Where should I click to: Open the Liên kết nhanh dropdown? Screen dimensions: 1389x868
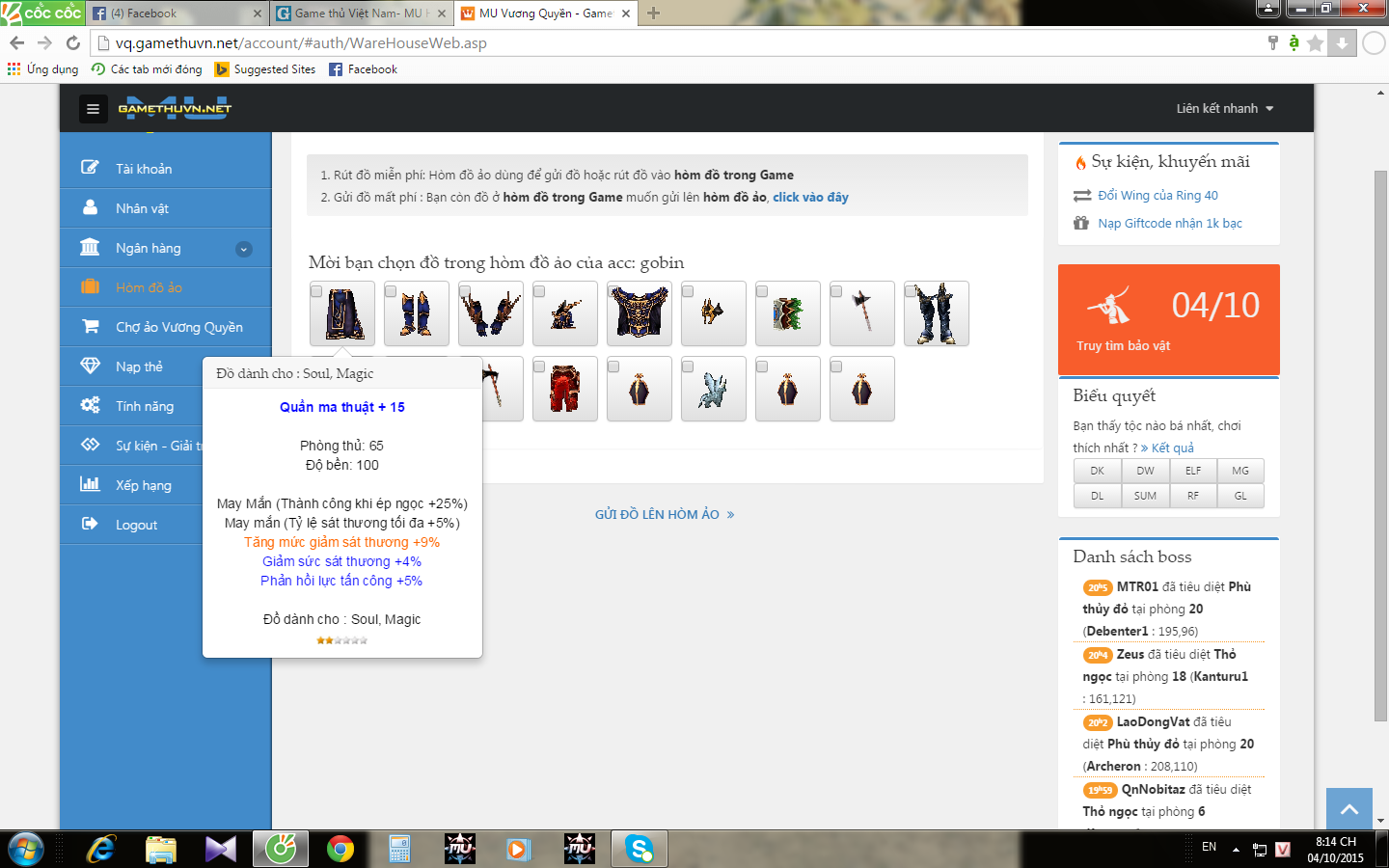[1225, 108]
